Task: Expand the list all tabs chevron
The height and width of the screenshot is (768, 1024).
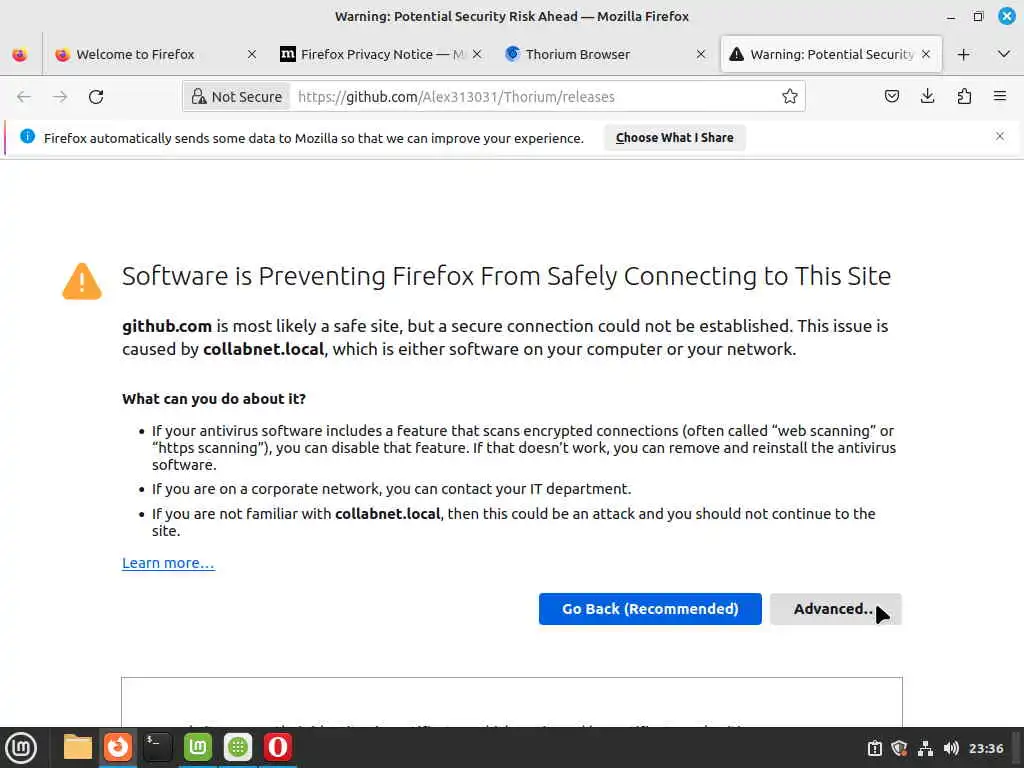Action: tap(1003, 55)
